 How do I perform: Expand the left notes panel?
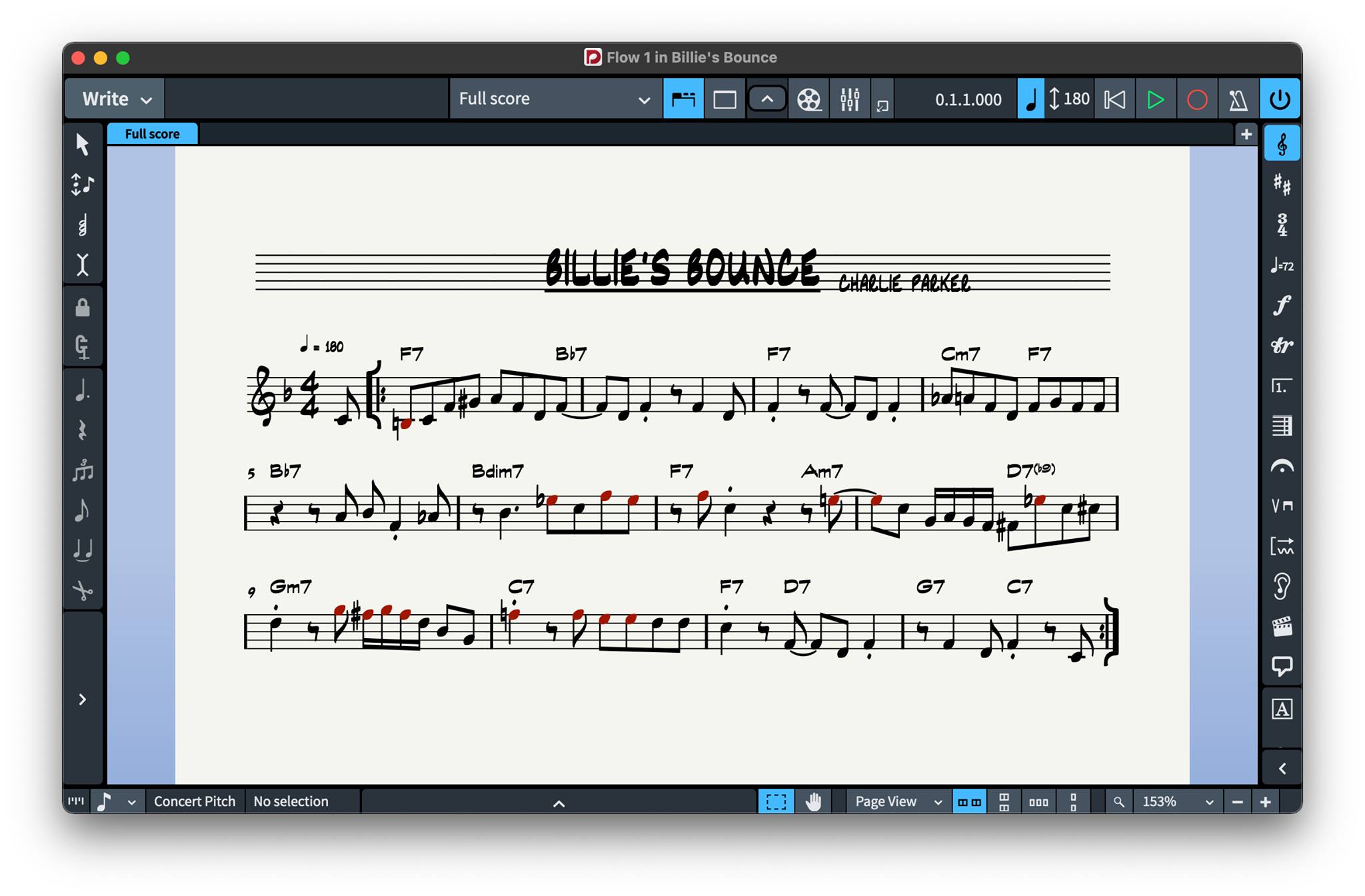[x=83, y=699]
